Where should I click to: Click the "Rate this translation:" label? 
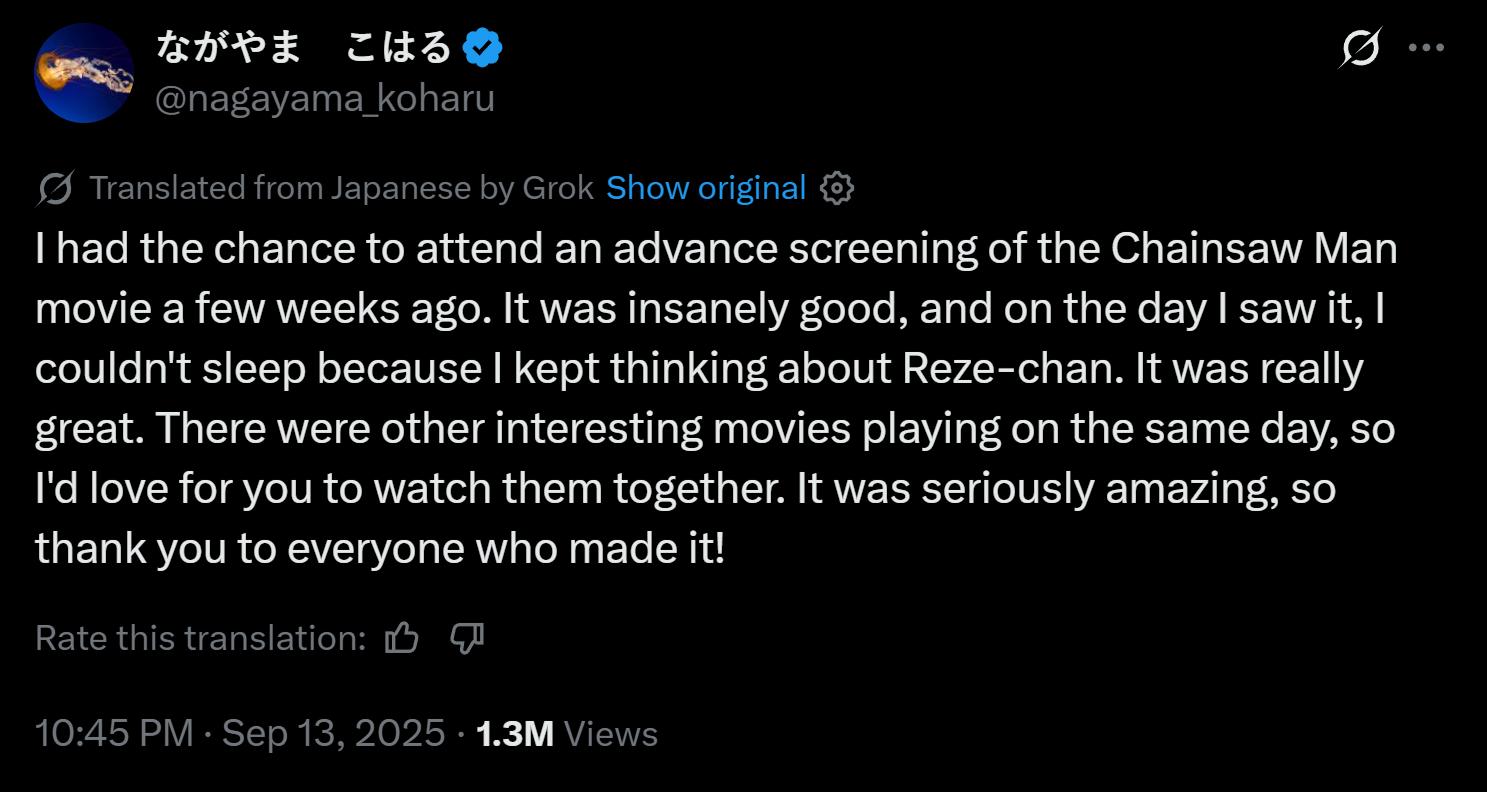[x=201, y=638]
